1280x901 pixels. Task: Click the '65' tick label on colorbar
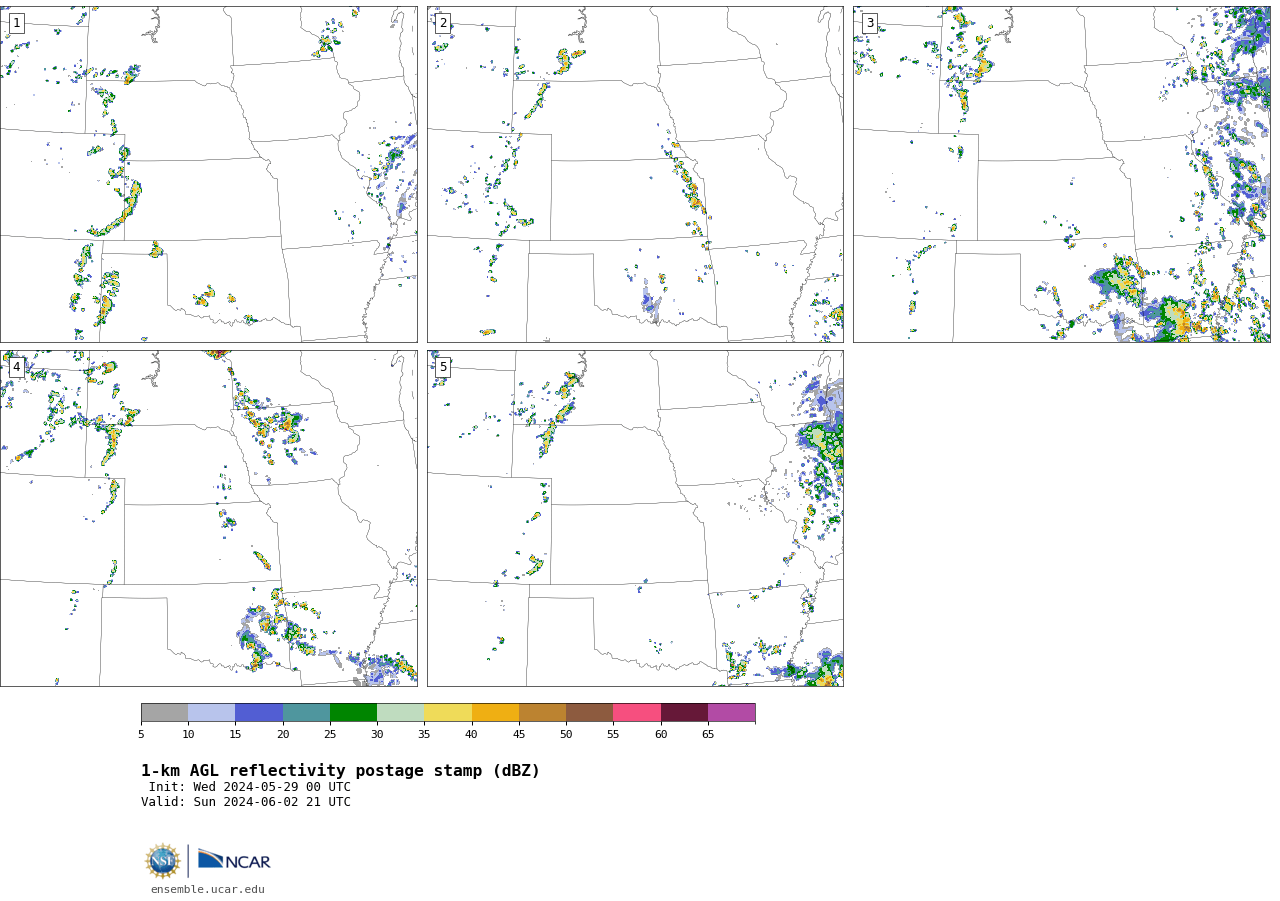click(708, 735)
